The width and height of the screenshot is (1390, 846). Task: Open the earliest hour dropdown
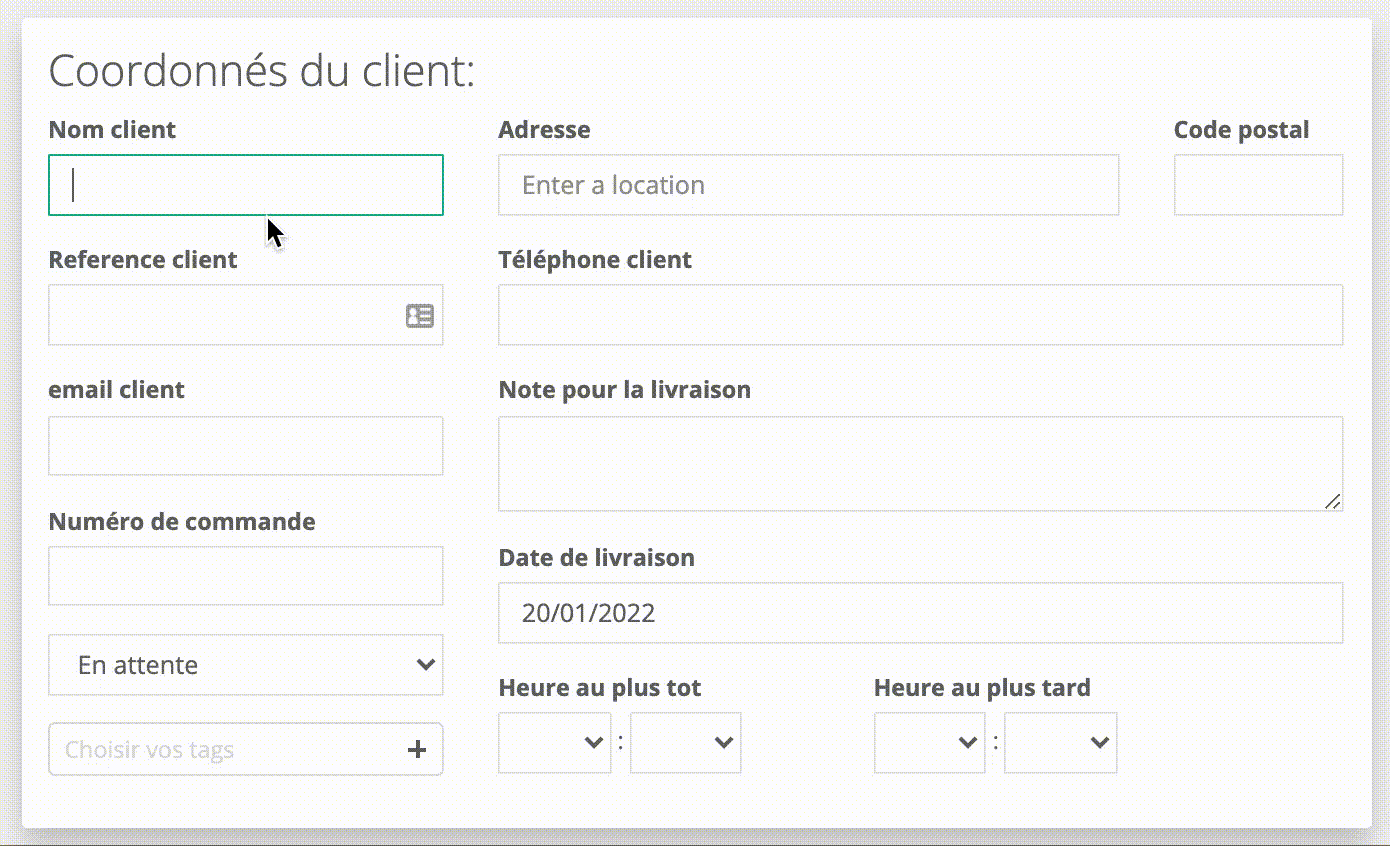click(x=554, y=742)
